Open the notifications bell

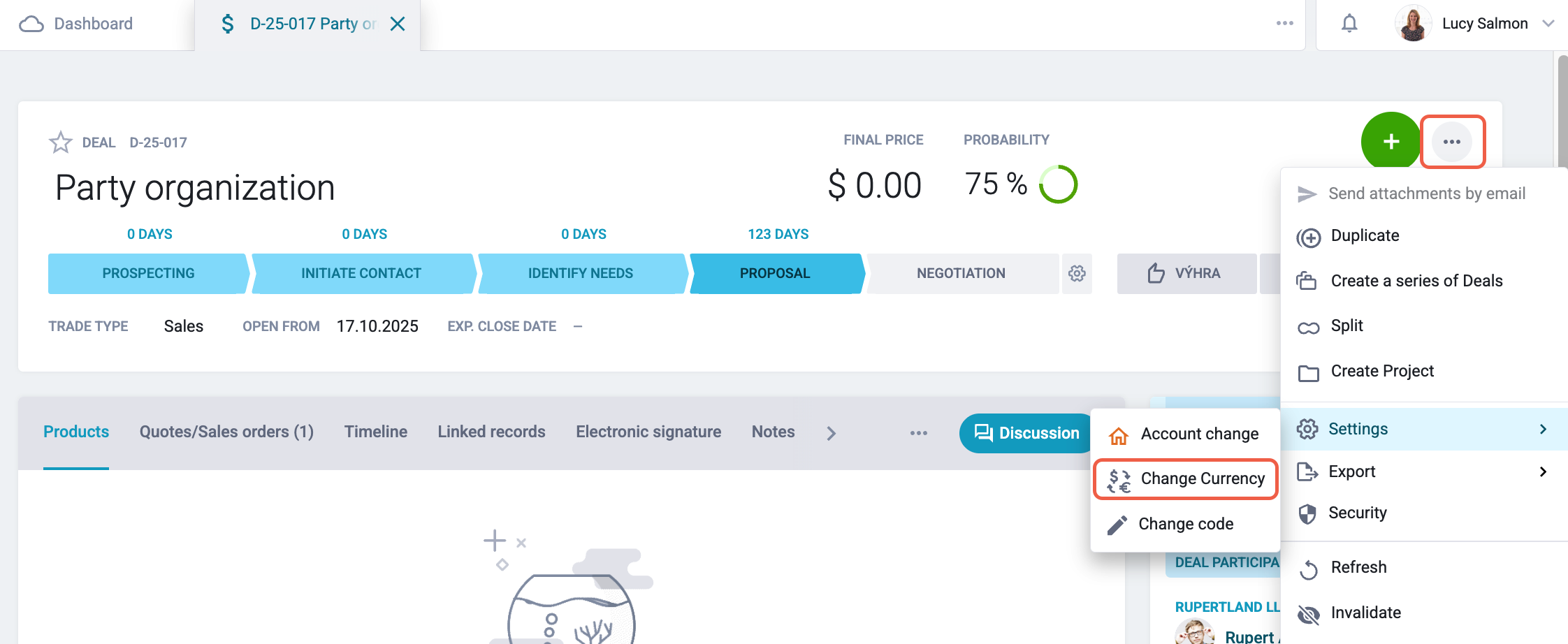click(1349, 24)
